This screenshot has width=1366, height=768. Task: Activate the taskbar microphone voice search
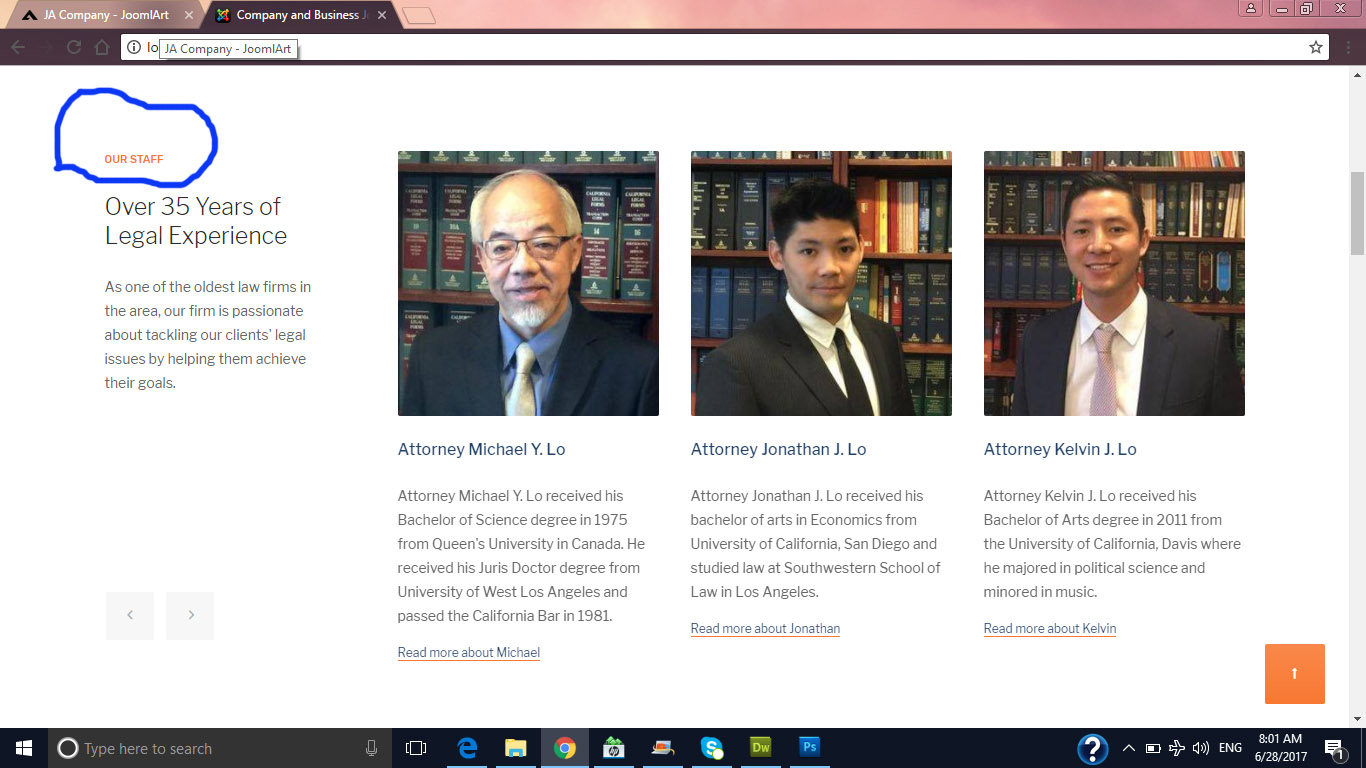point(371,748)
